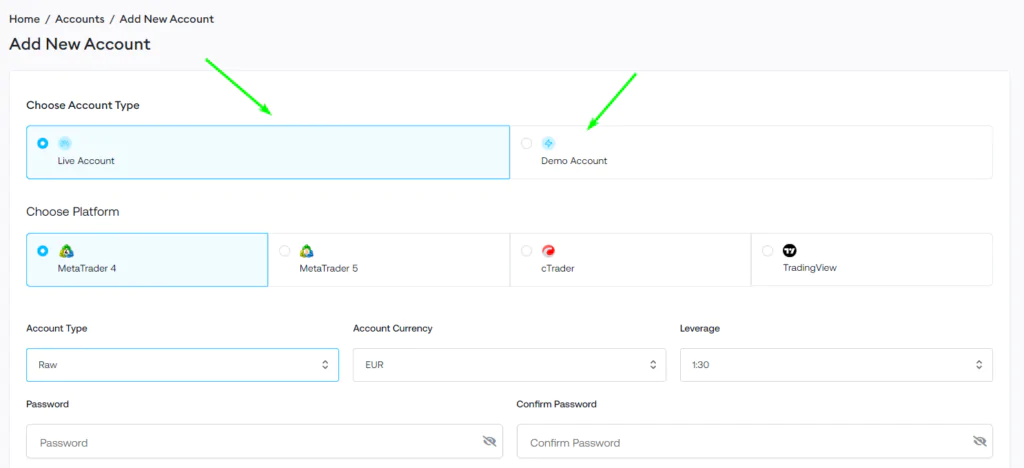The width and height of the screenshot is (1024, 468).
Task: Select the Demo Account radio button
Action: click(526, 143)
